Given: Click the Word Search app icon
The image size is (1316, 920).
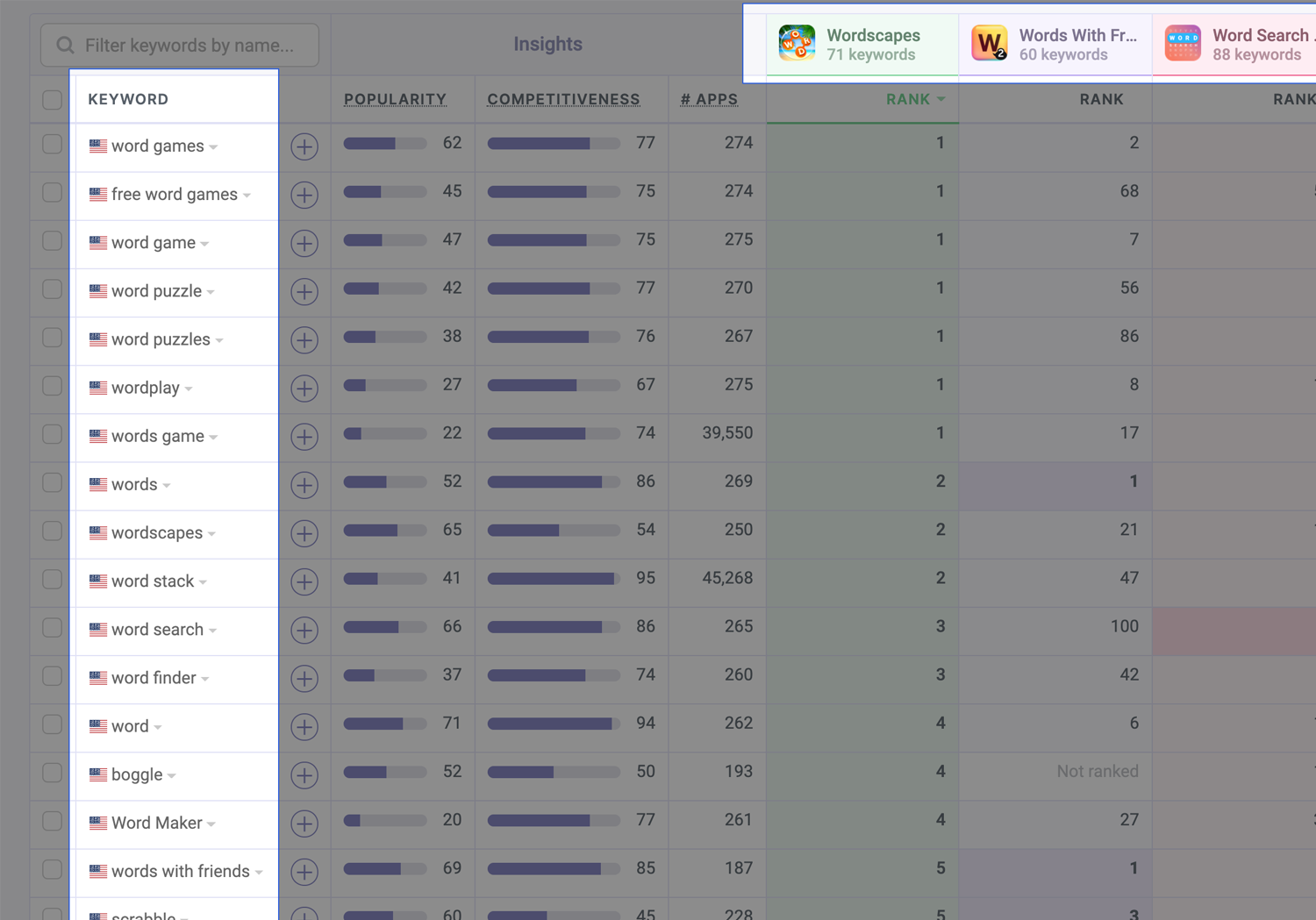Looking at the screenshot, I should pyautogui.click(x=1183, y=43).
